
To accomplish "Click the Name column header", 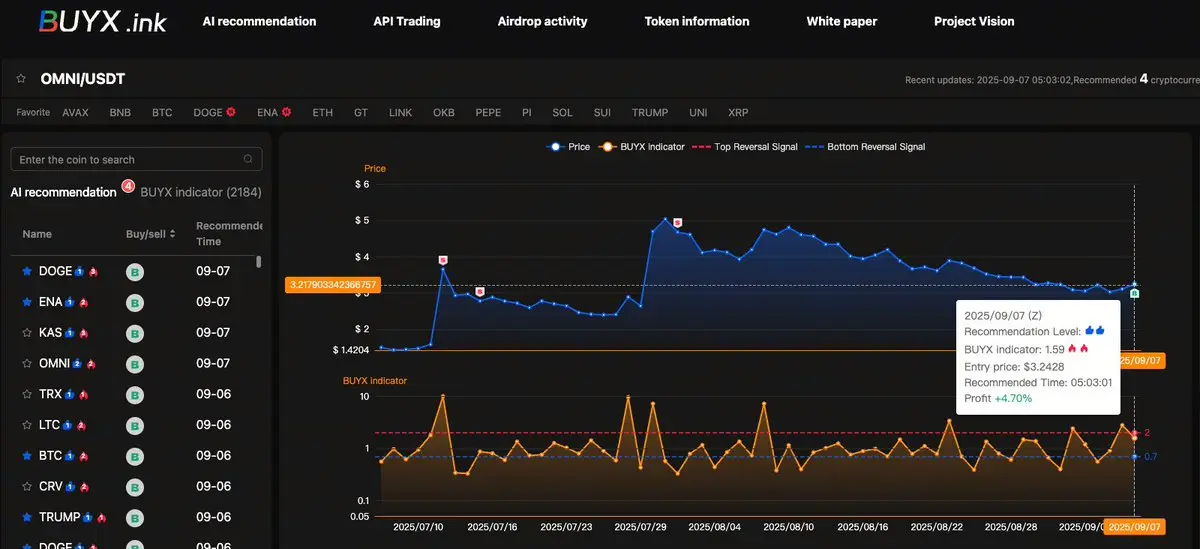I will [x=37, y=234].
